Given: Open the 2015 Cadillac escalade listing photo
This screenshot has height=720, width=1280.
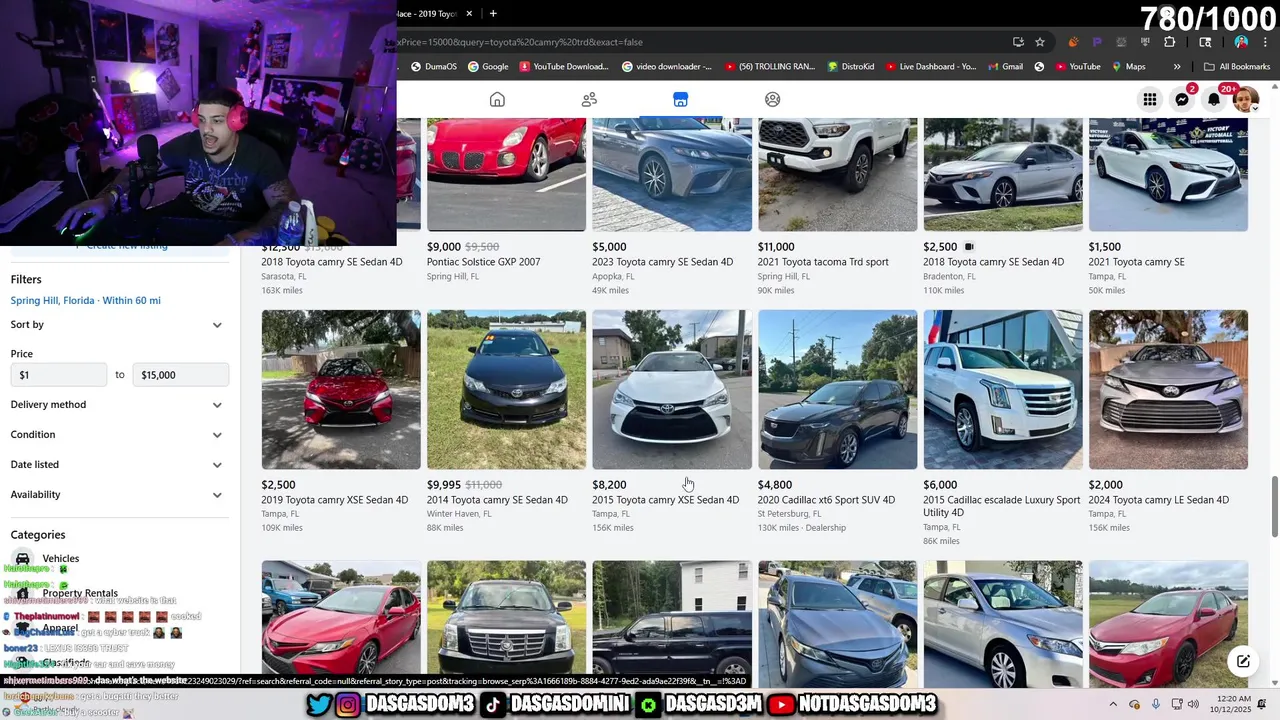Looking at the screenshot, I should click(x=1003, y=389).
